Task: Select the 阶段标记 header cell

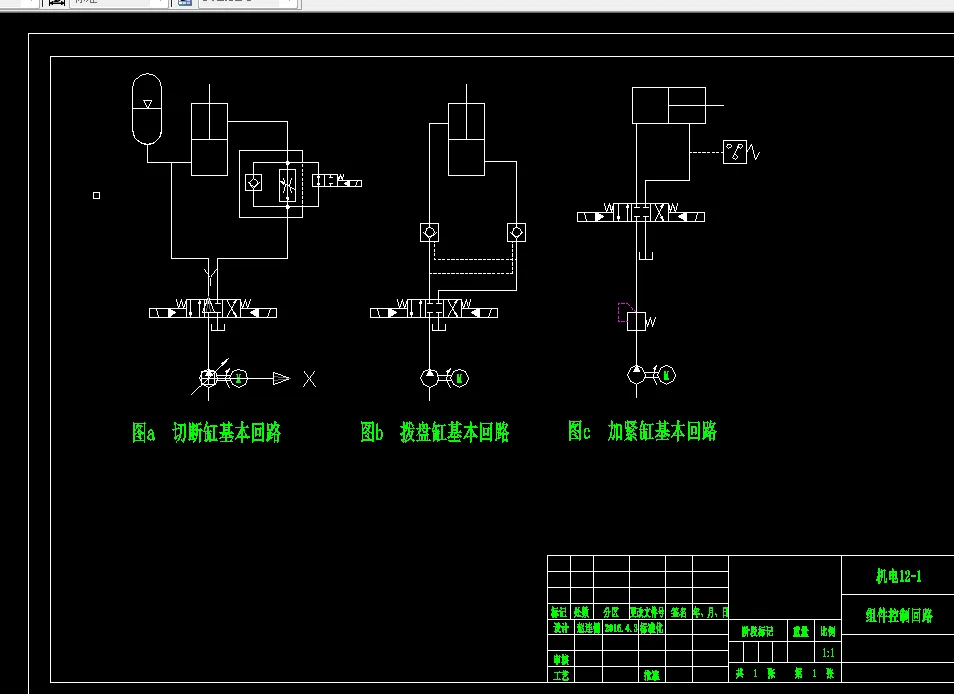Action: (757, 632)
